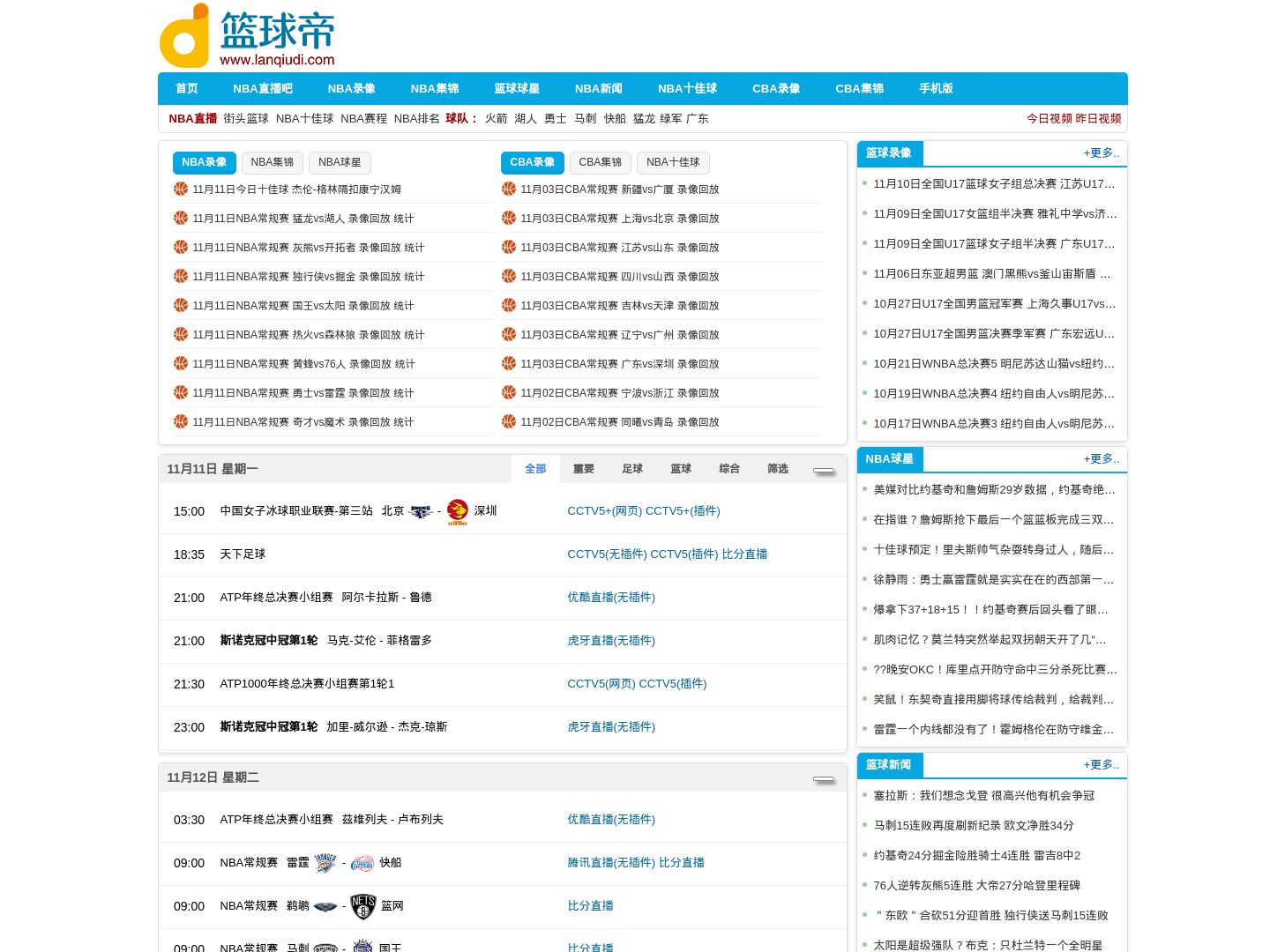This screenshot has width=1270, height=952.
Task: Show 综合 matches in schedule filter
Action: pyautogui.click(x=729, y=469)
